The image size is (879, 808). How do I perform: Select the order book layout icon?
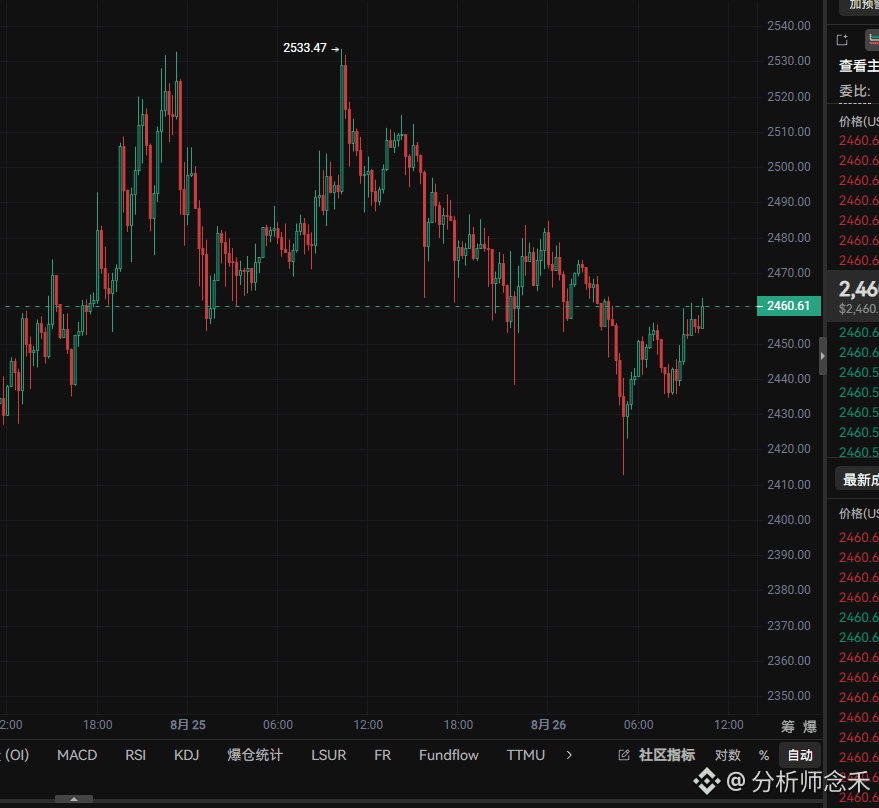872,40
